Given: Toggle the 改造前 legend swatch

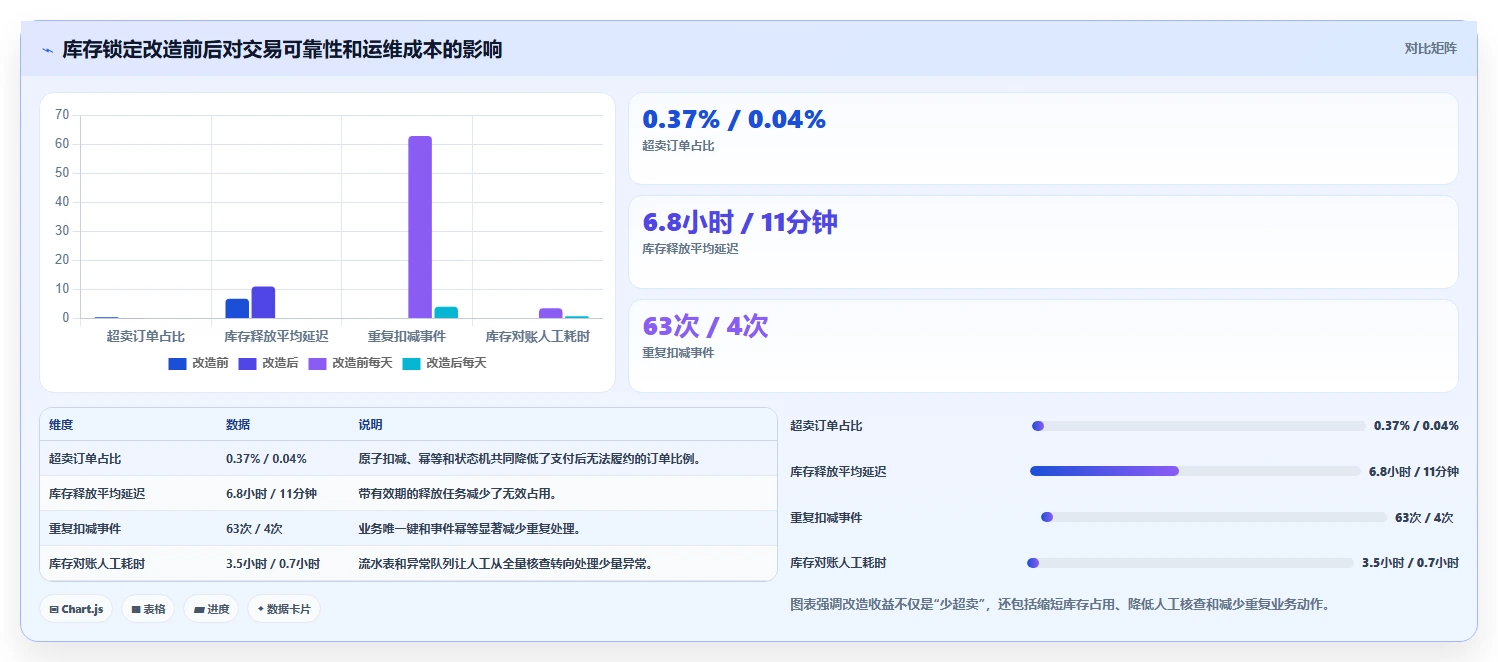Looking at the screenshot, I should (x=178, y=363).
